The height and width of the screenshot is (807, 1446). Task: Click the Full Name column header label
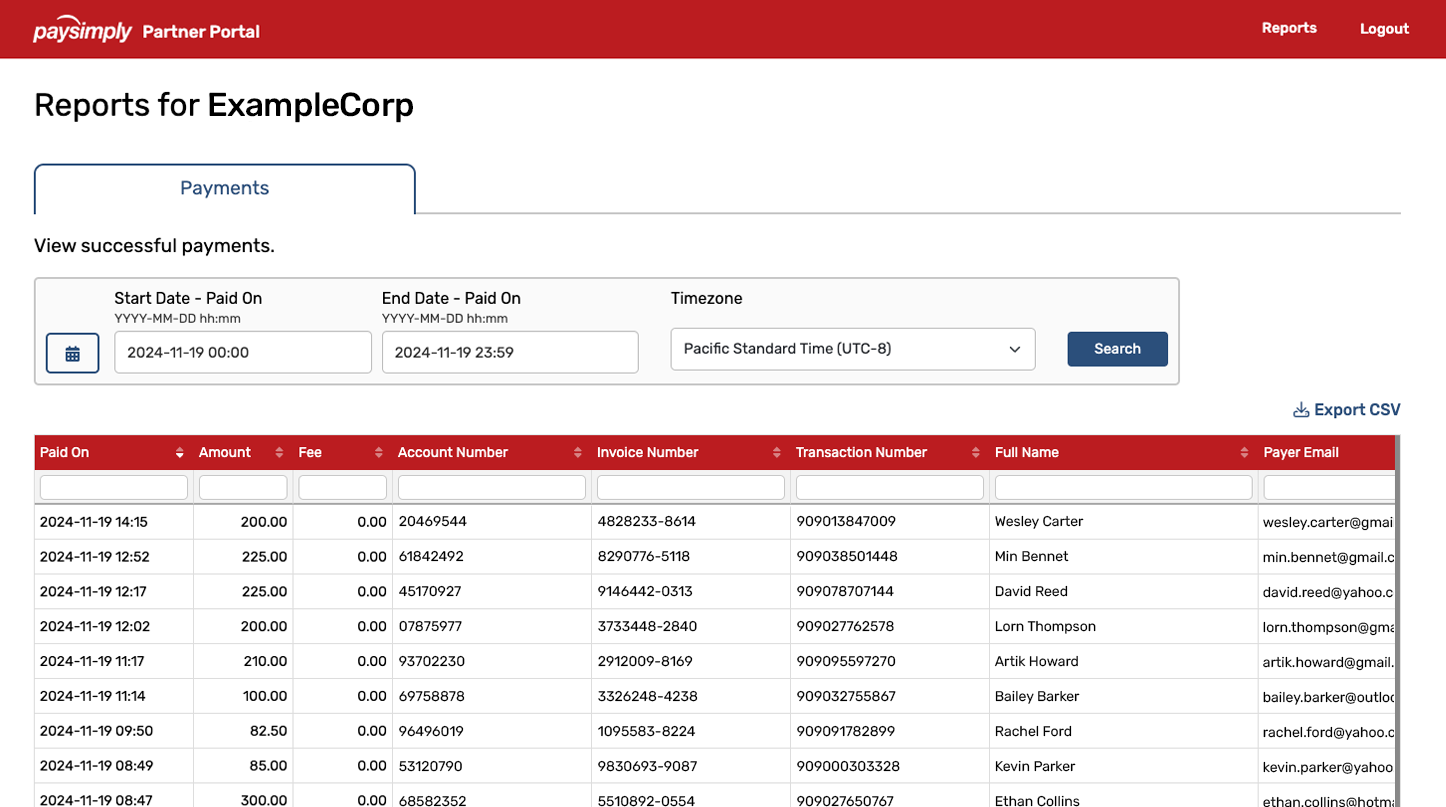(x=1027, y=453)
